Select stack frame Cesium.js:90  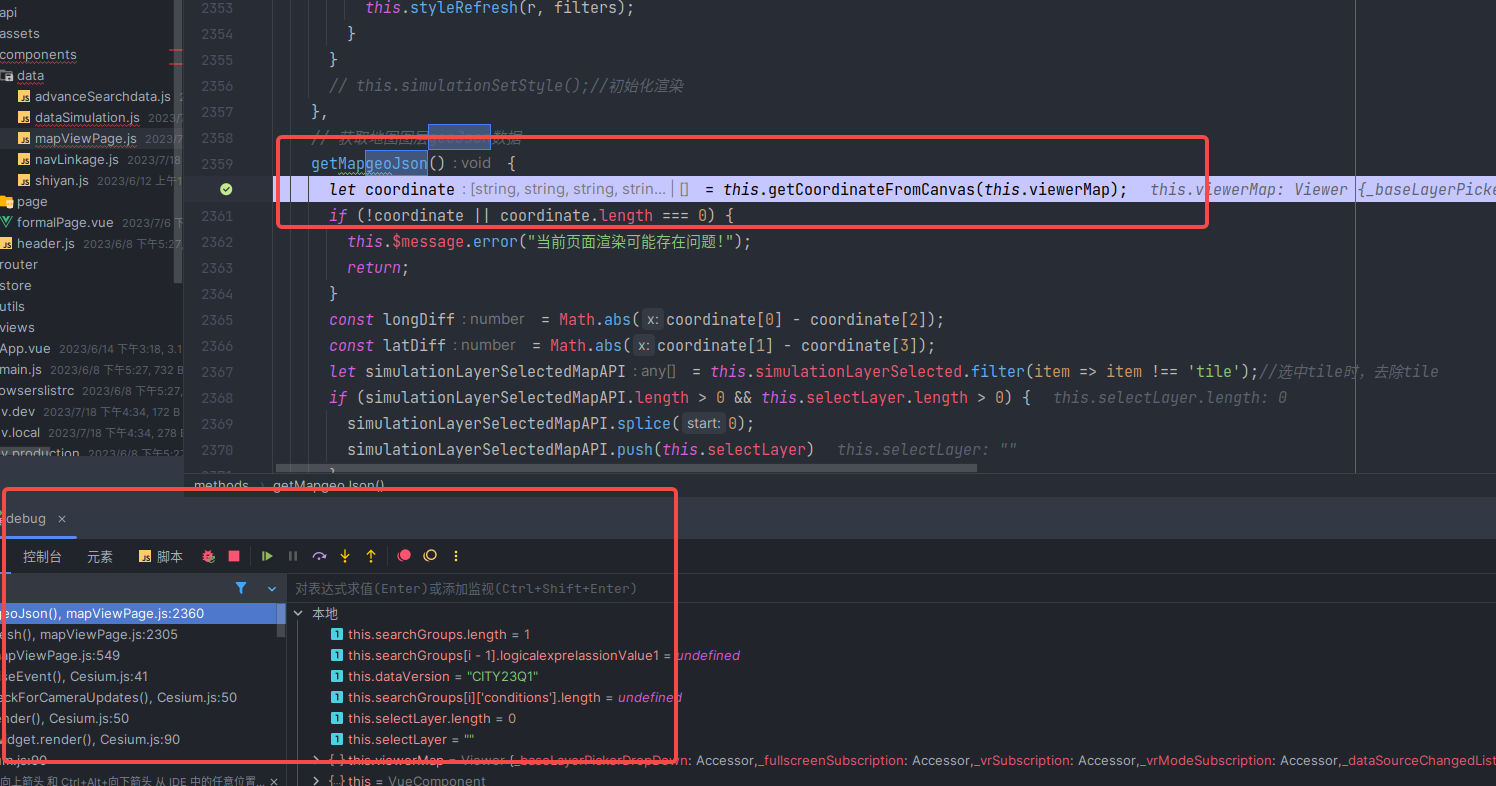pyautogui.click(x=138, y=740)
